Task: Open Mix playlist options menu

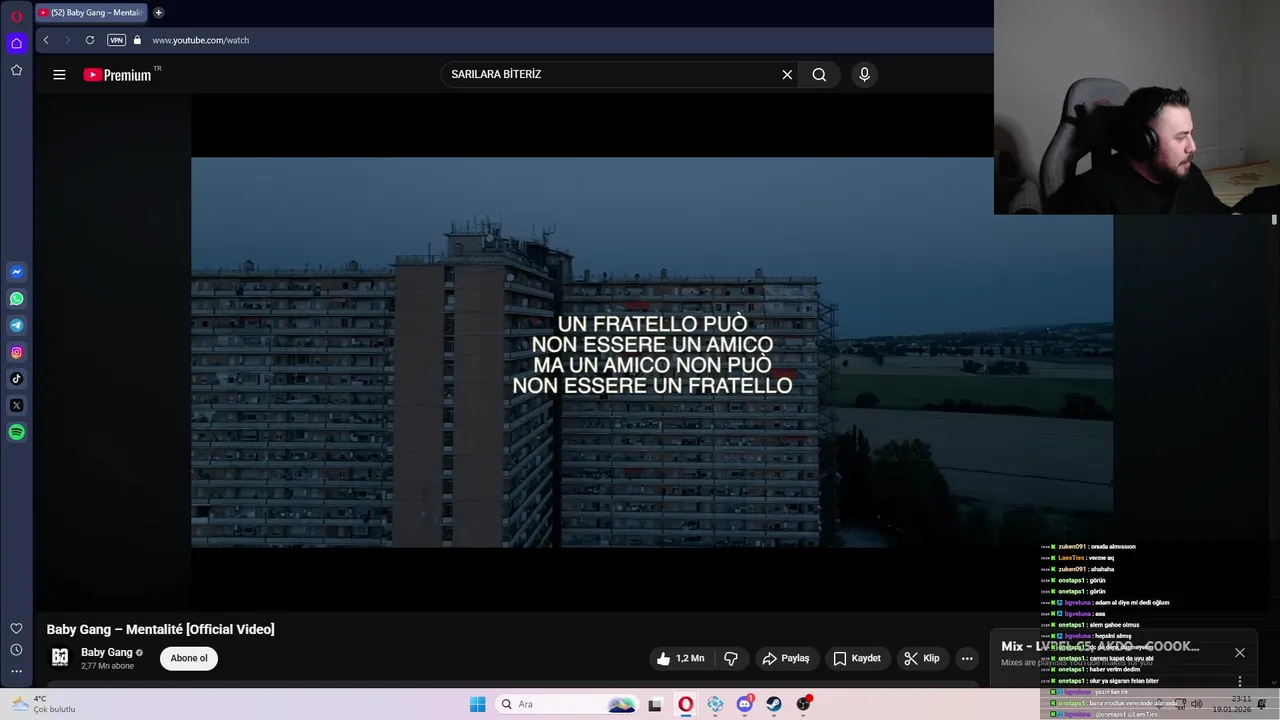Action: (1240, 681)
